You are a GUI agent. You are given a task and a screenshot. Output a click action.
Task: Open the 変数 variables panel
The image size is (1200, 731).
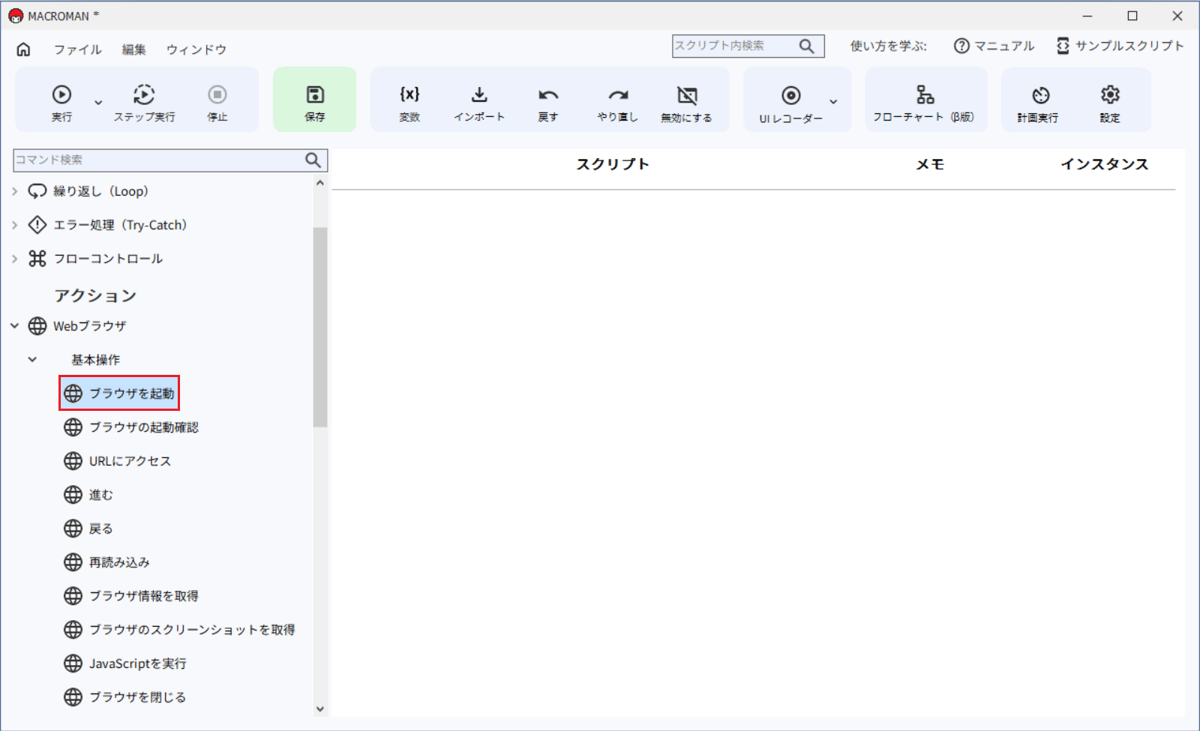pos(409,95)
